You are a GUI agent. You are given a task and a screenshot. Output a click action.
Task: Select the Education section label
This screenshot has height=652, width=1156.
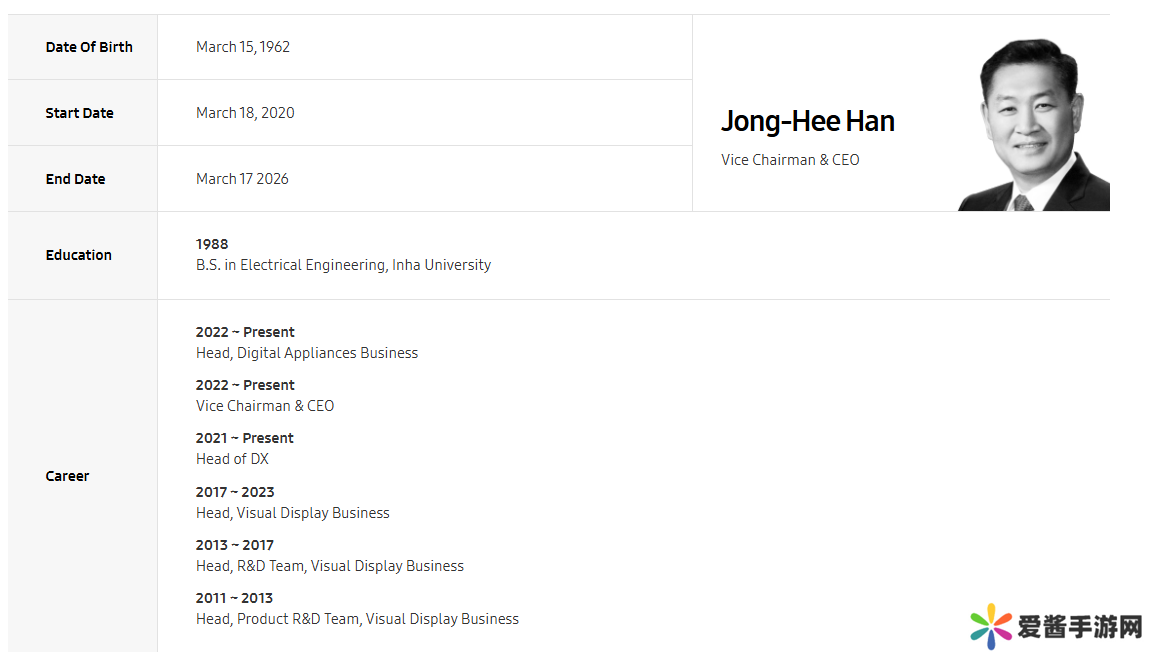pos(78,255)
